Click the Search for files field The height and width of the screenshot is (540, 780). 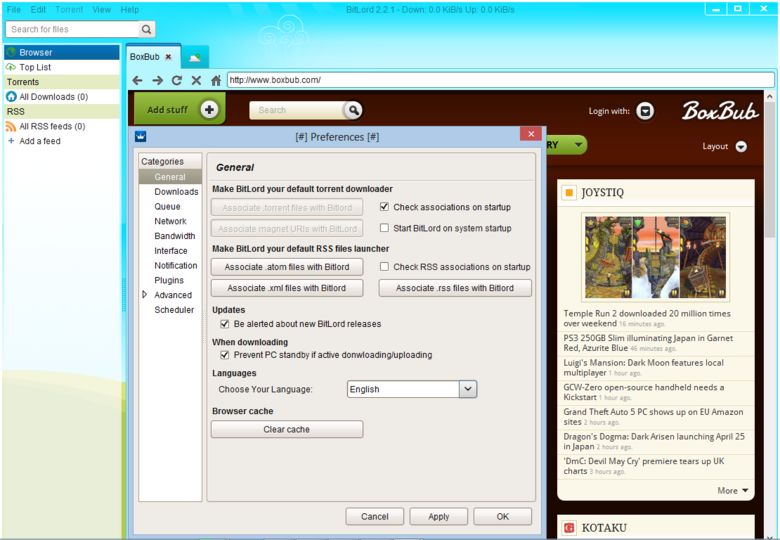click(73, 29)
